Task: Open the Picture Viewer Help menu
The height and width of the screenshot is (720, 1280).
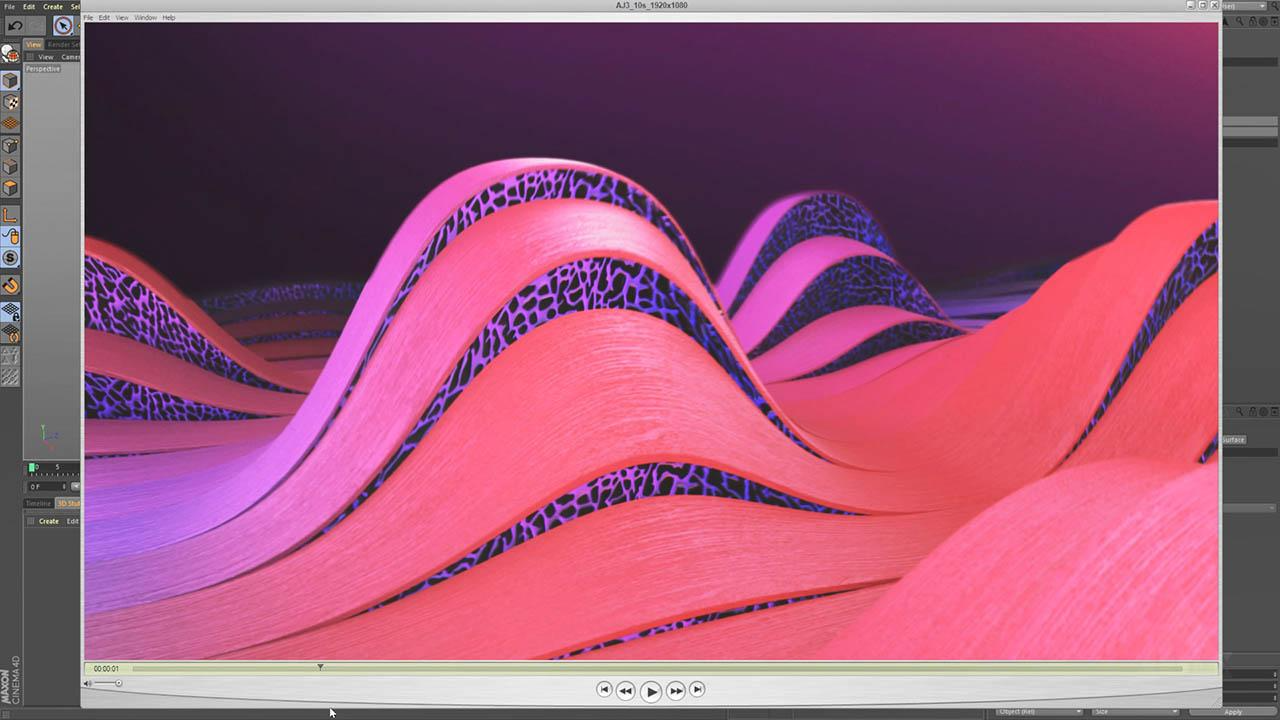Action: 169,18
